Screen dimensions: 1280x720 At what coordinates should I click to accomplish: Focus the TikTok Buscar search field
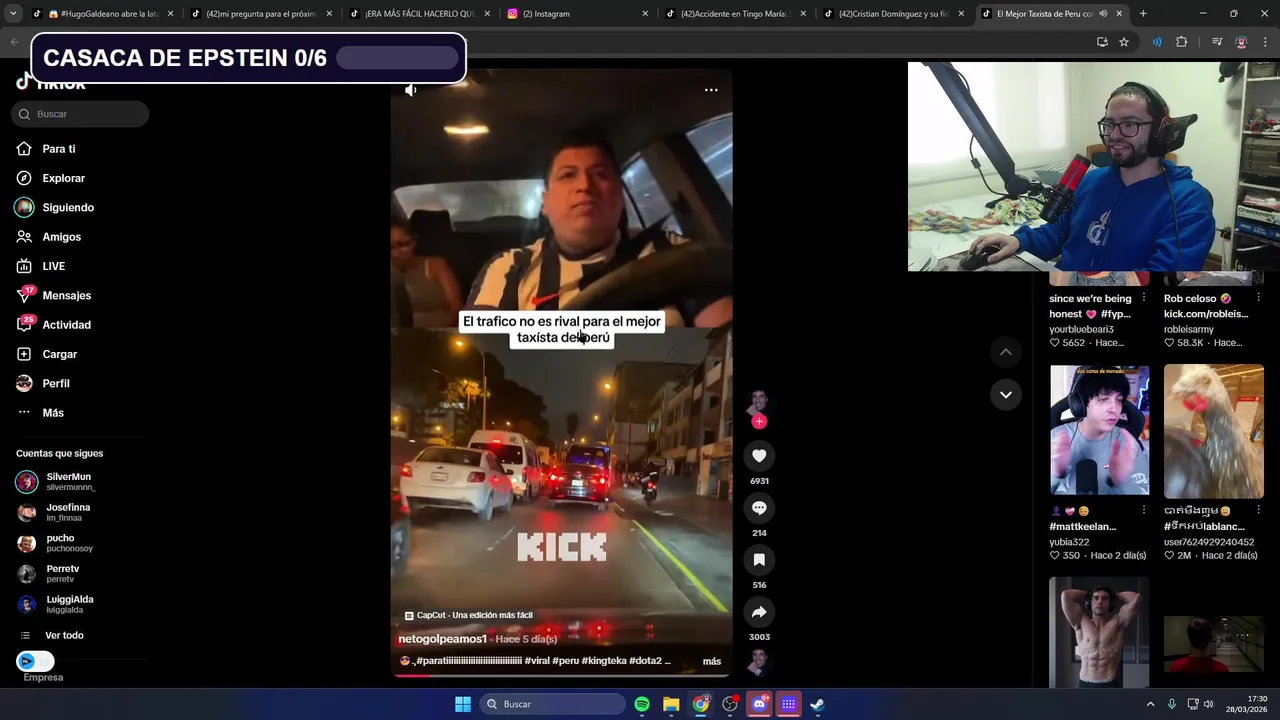(80, 114)
